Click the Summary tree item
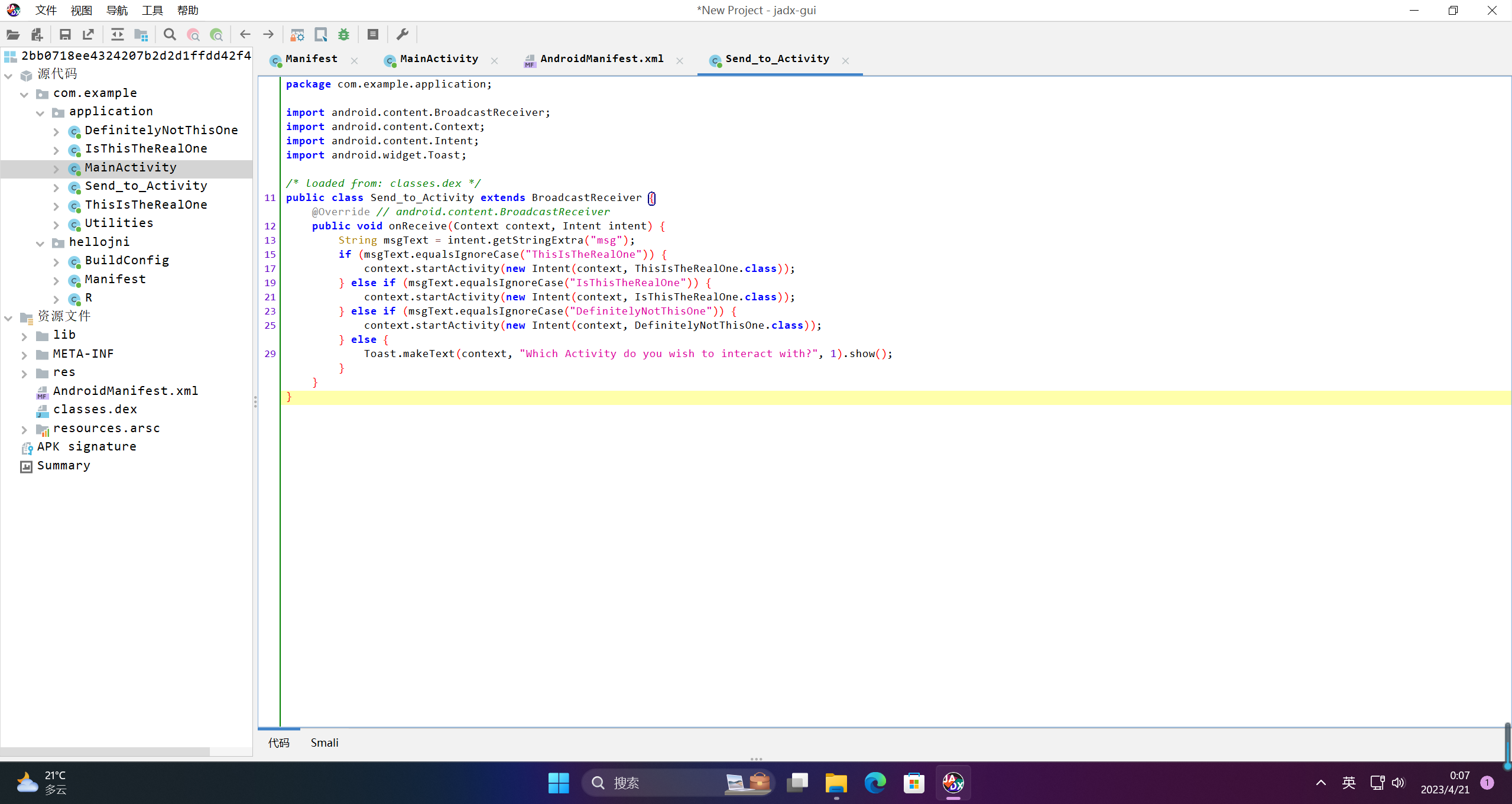Screen dimensions: 1512x804 click(63, 465)
